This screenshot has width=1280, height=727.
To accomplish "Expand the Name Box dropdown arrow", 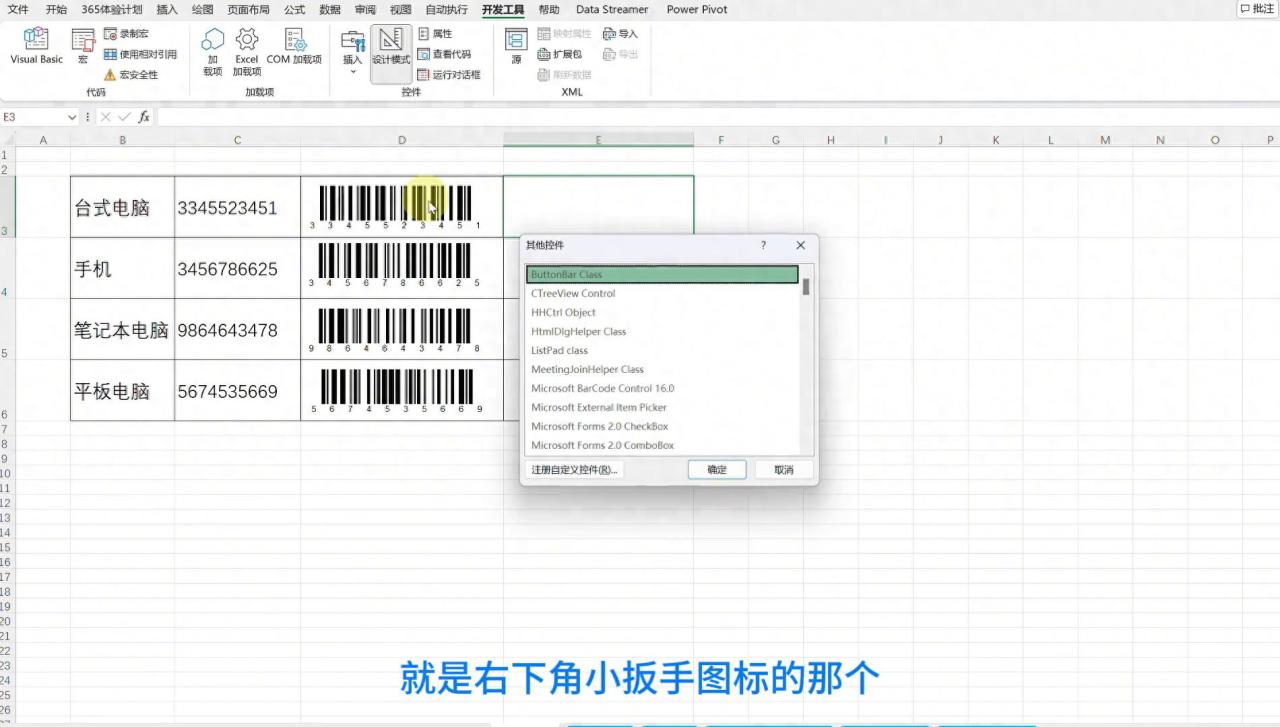I will click(71, 117).
